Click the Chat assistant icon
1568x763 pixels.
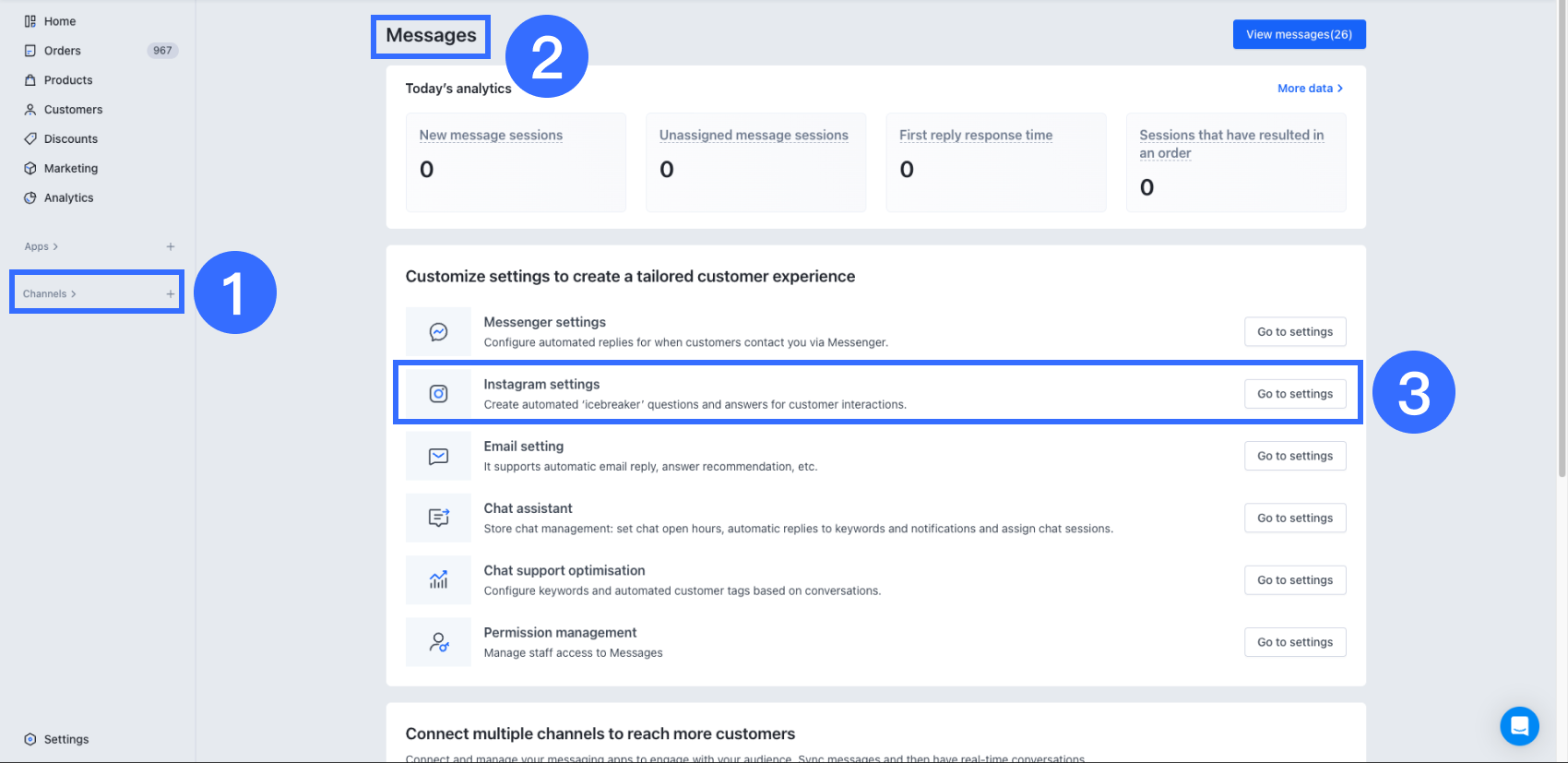[438, 518]
